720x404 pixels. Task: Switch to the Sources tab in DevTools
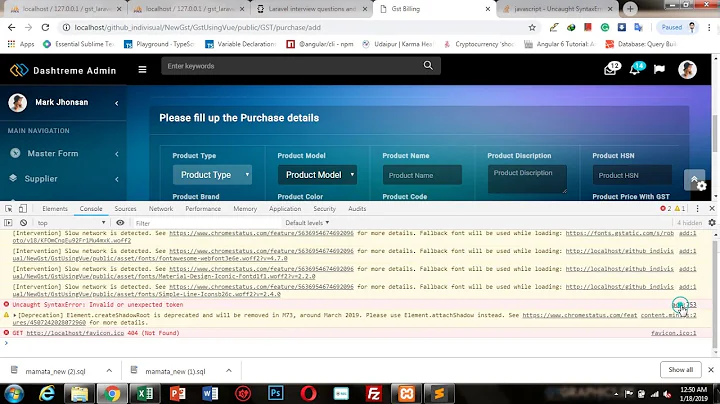tap(125, 209)
